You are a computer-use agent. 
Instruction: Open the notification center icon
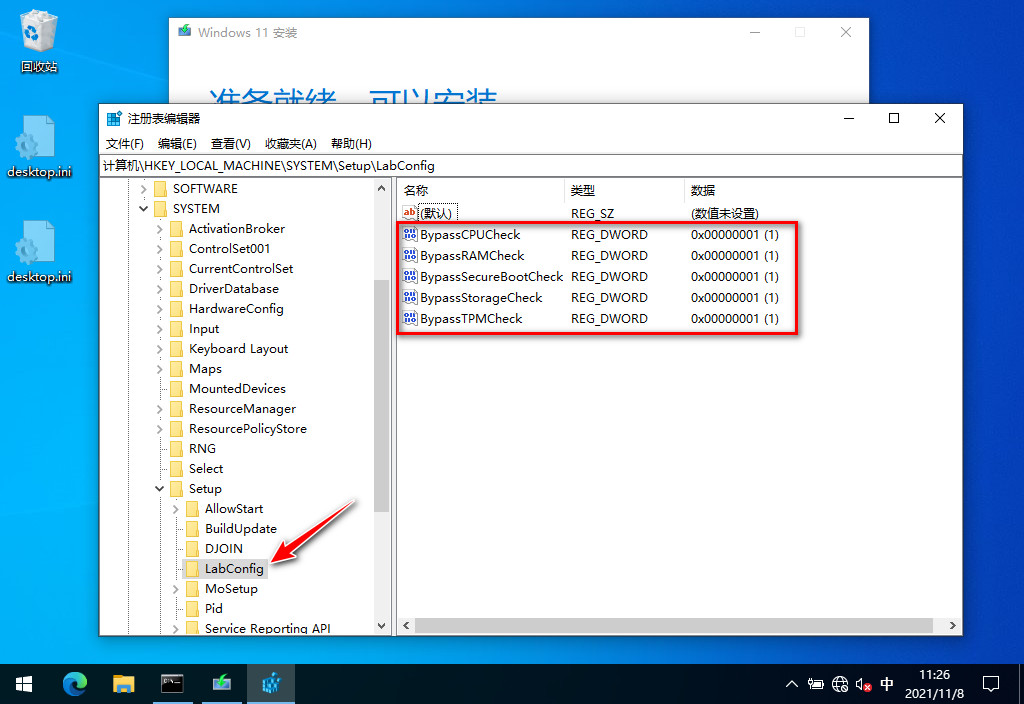tap(991, 684)
